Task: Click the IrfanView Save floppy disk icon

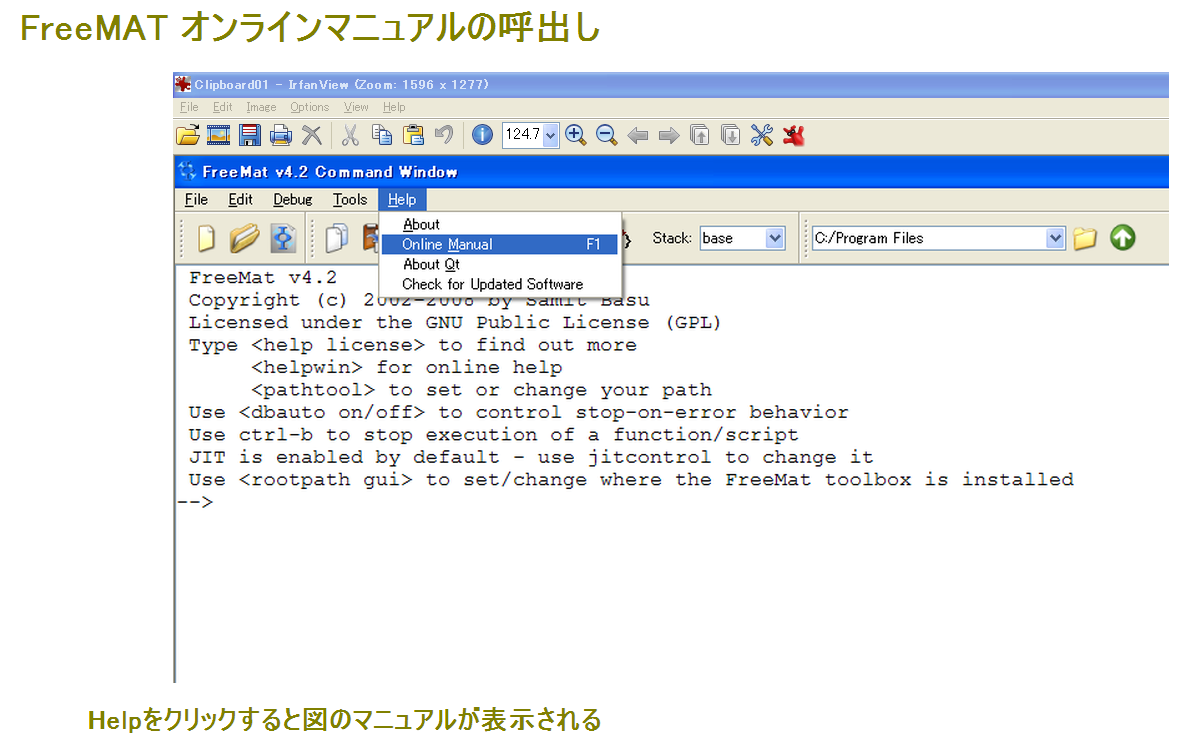Action: coord(250,135)
